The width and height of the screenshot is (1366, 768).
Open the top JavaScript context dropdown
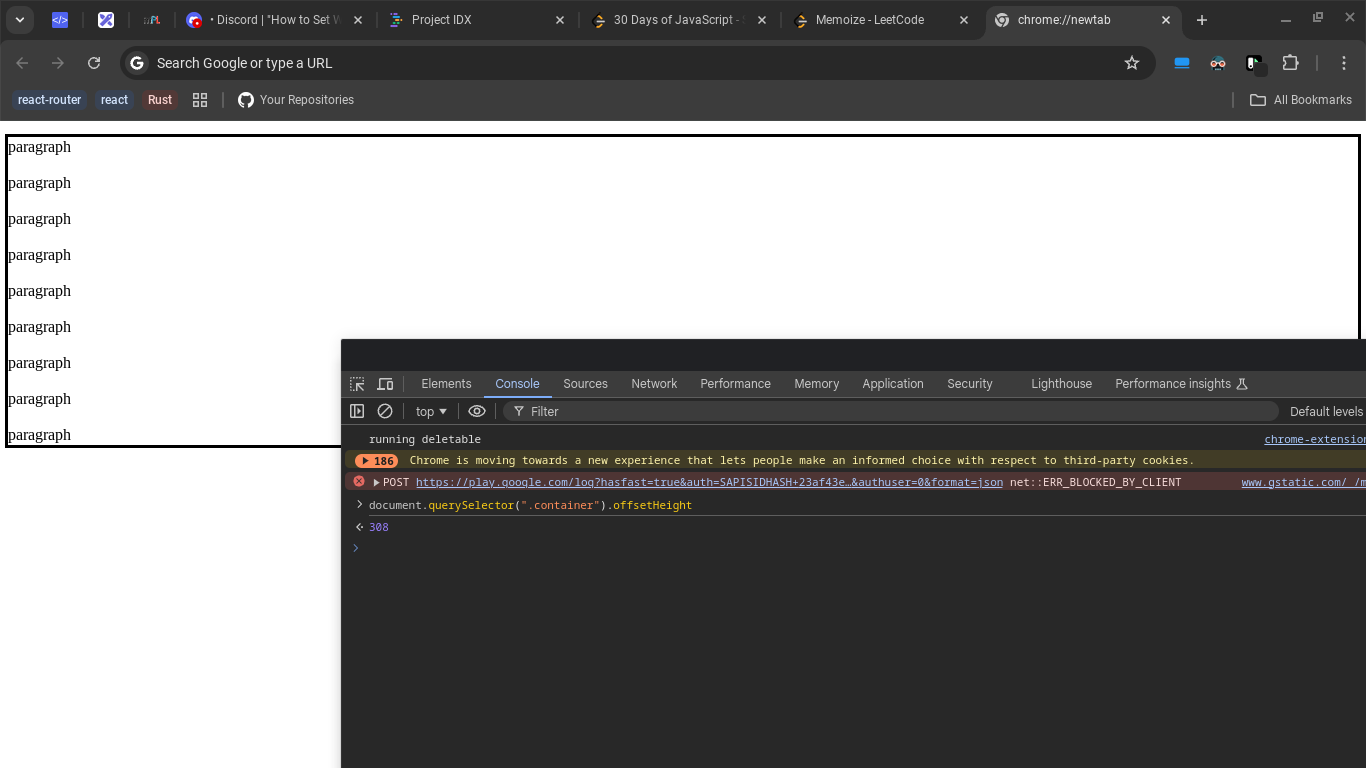431,411
